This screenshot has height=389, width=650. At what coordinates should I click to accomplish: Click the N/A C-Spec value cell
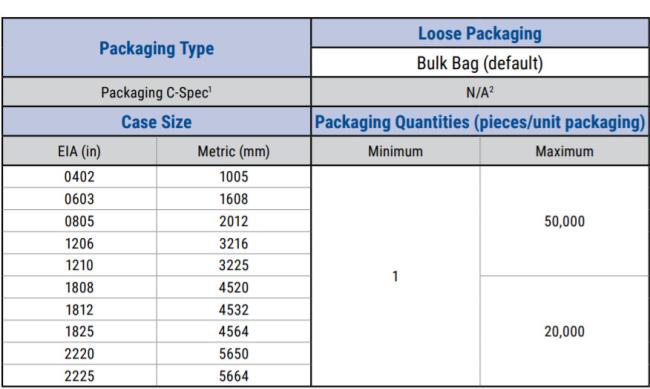(x=480, y=92)
